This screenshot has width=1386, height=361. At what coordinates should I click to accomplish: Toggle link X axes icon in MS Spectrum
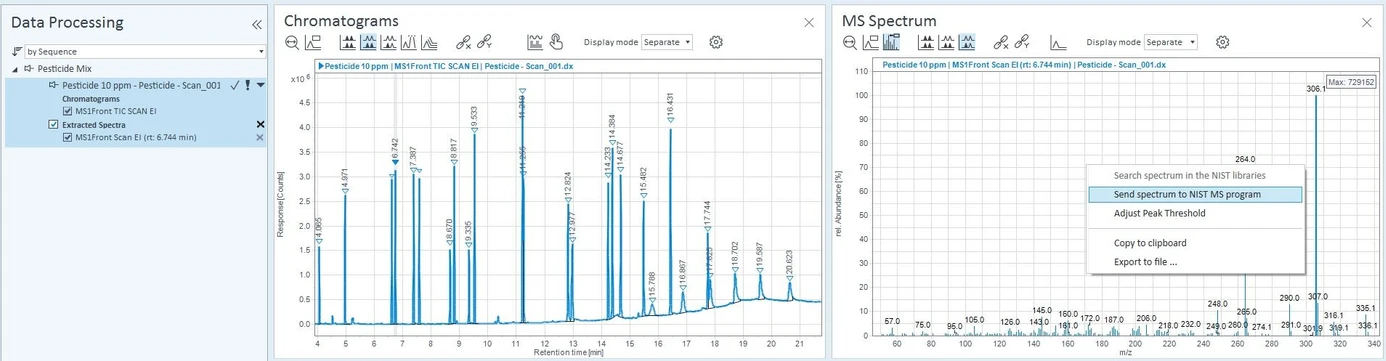point(1002,42)
